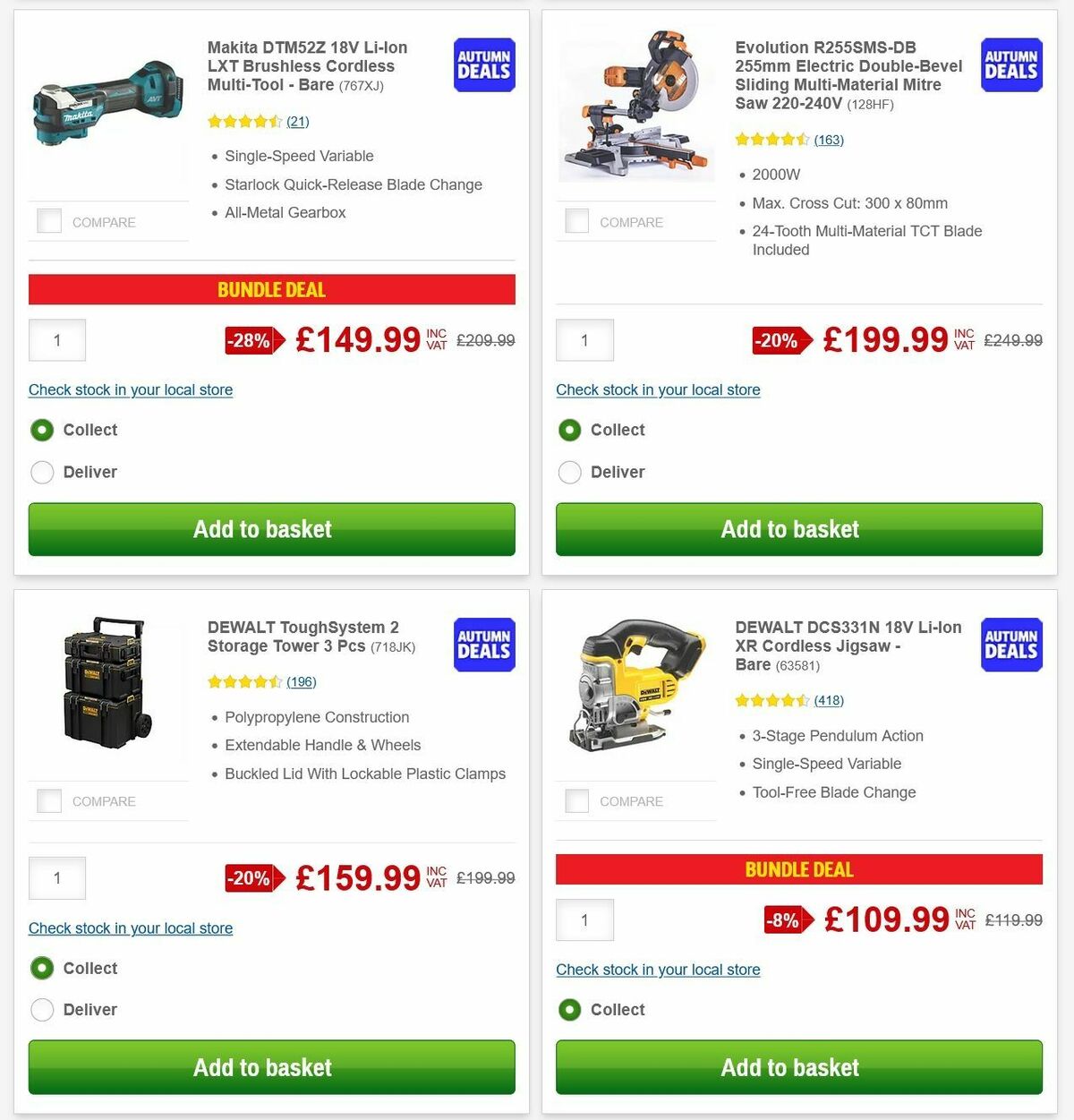Click the quantity field for the Evolution mitre saw
The width and height of the screenshot is (1074, 1120).
[584, 340]
